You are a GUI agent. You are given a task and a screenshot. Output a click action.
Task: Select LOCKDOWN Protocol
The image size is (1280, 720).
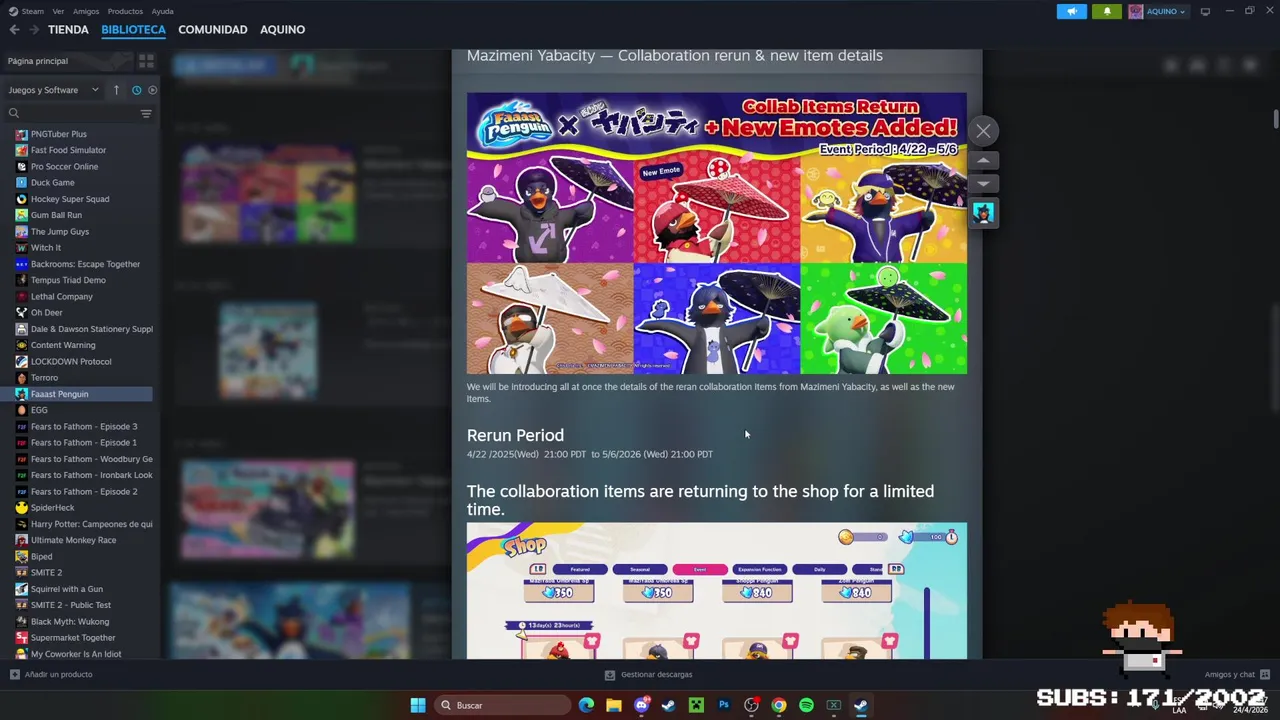click(x=71, y=362)
